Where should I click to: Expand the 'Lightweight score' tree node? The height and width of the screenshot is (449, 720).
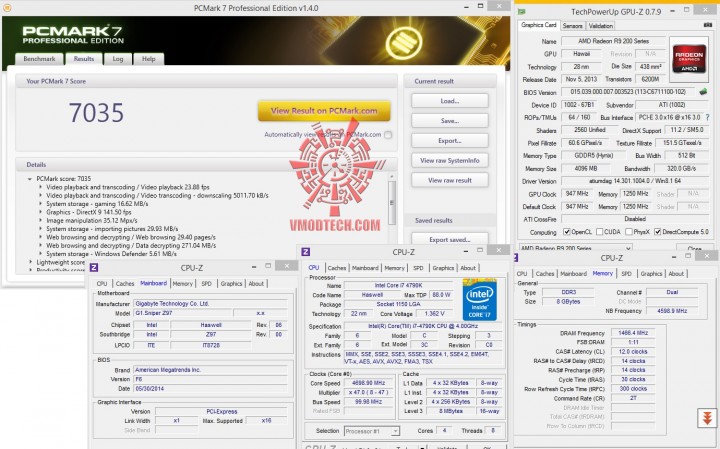click(30, 262)
